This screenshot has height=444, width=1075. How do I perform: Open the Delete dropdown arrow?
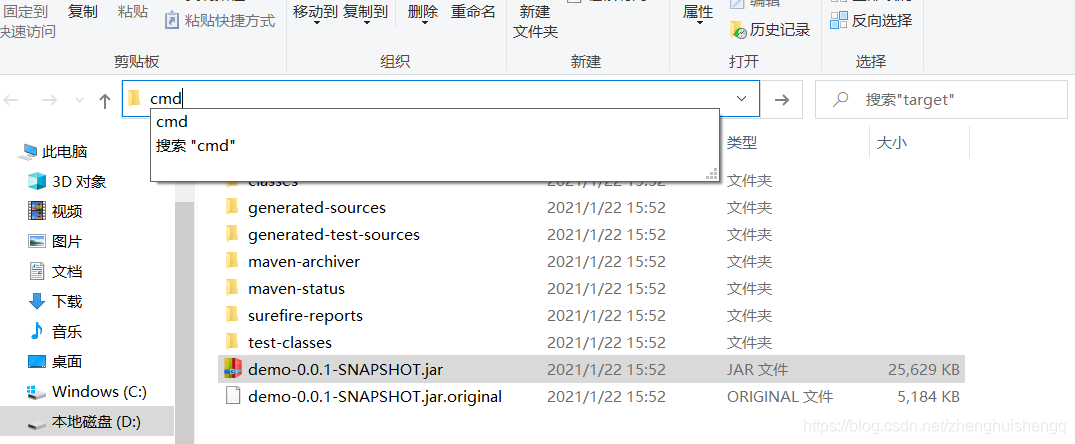pos(424,23)
